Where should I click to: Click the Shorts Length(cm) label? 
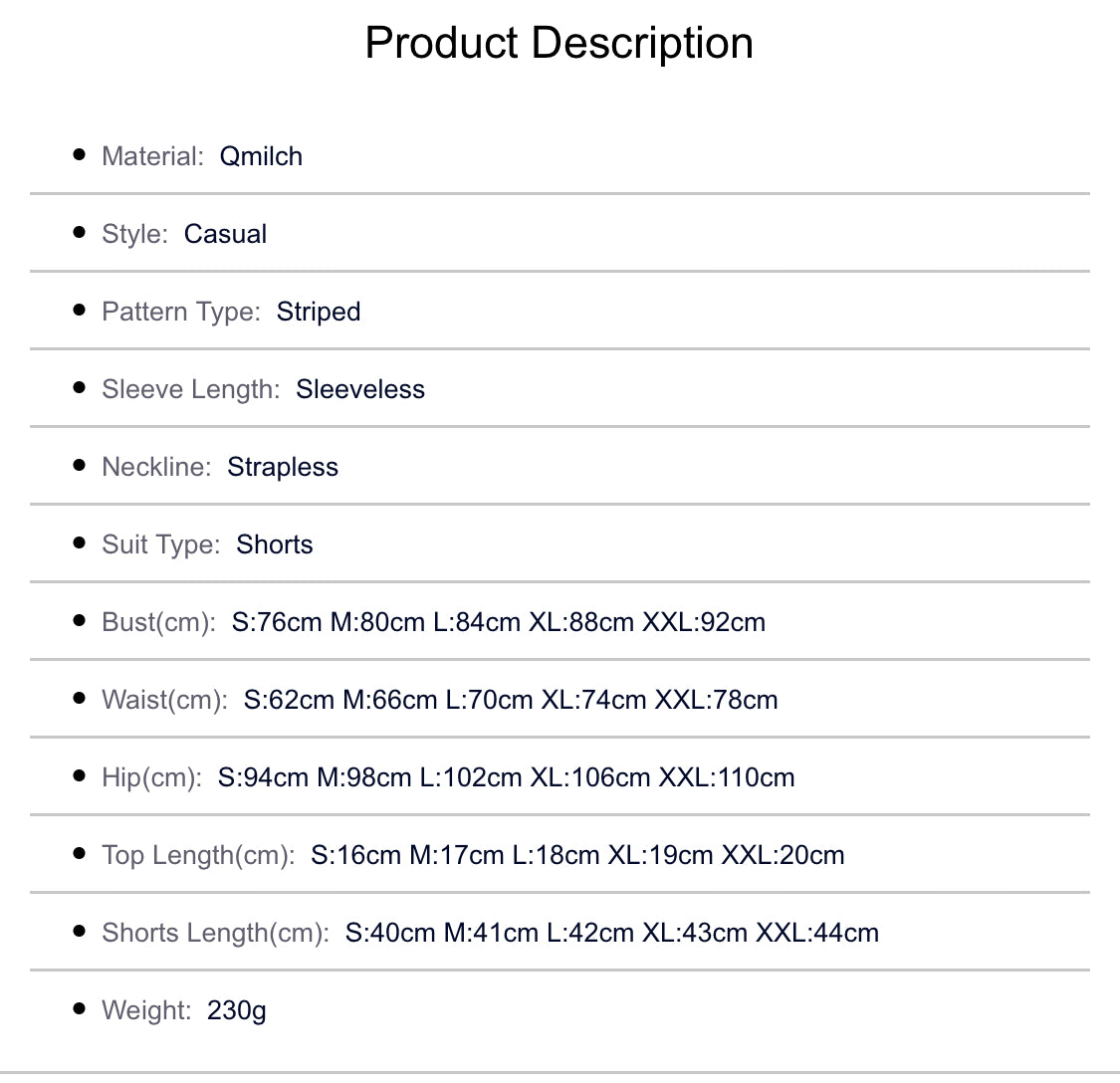(x=215, y=933)
